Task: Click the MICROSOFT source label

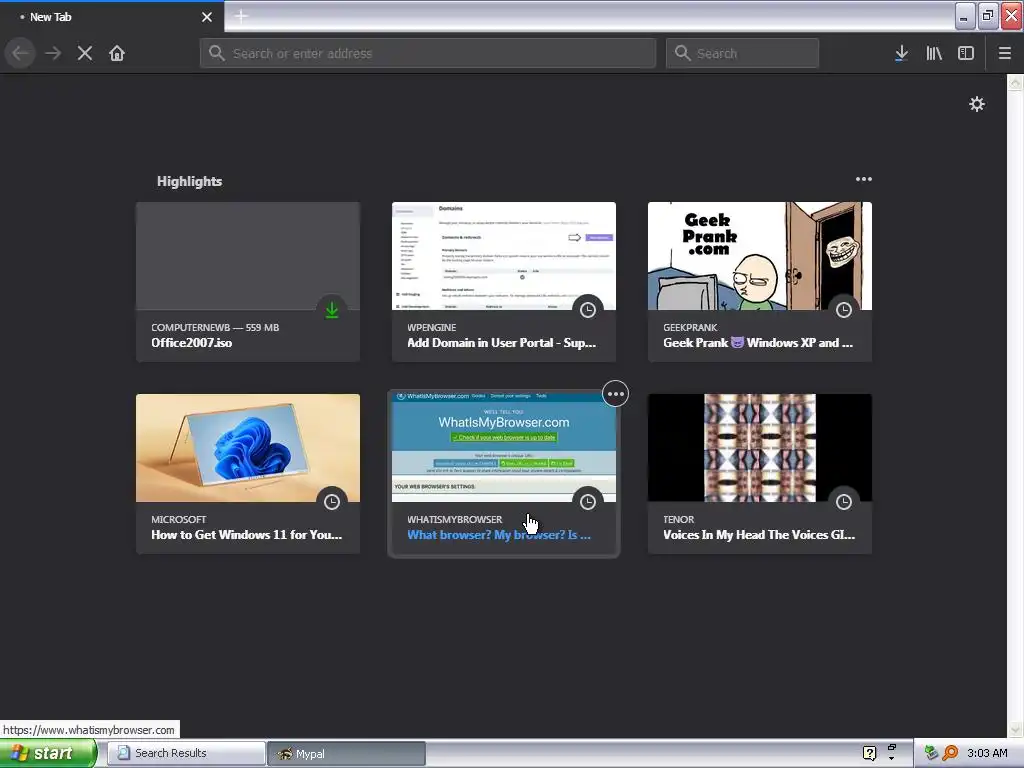Action: tap(178, 520)
